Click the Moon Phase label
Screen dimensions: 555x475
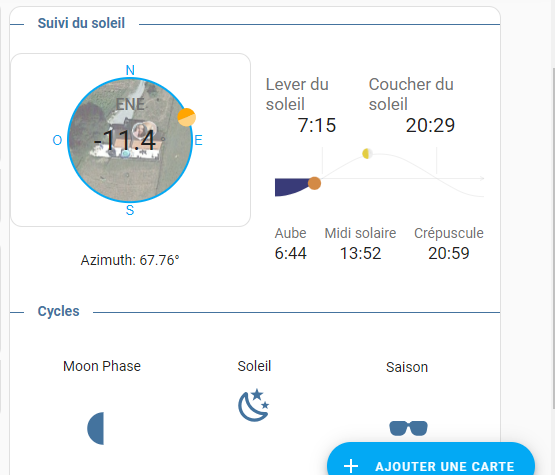102,366
